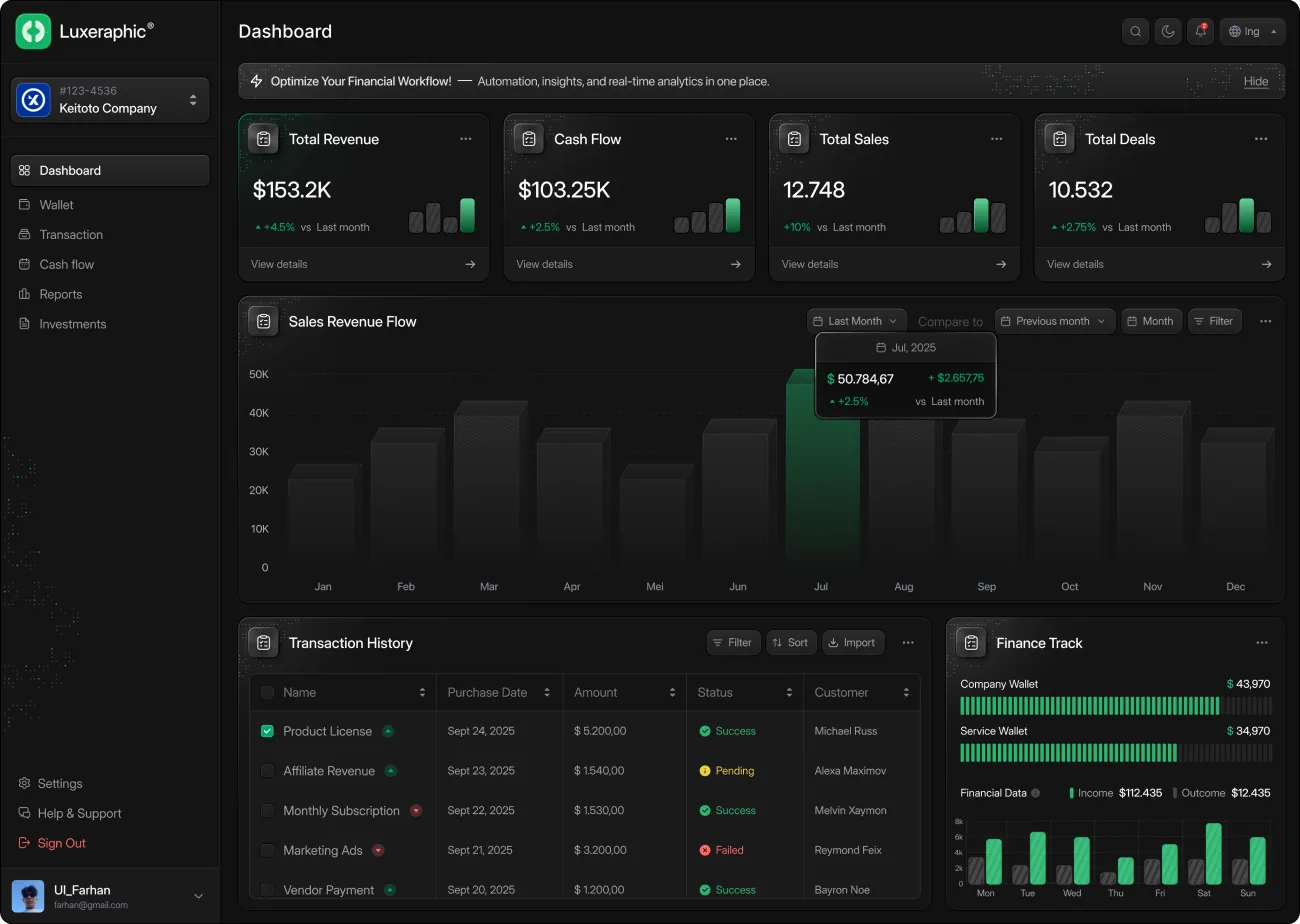Go to Dashboard in sidebar
This screenshot has height=924, width=1300.
110,170
